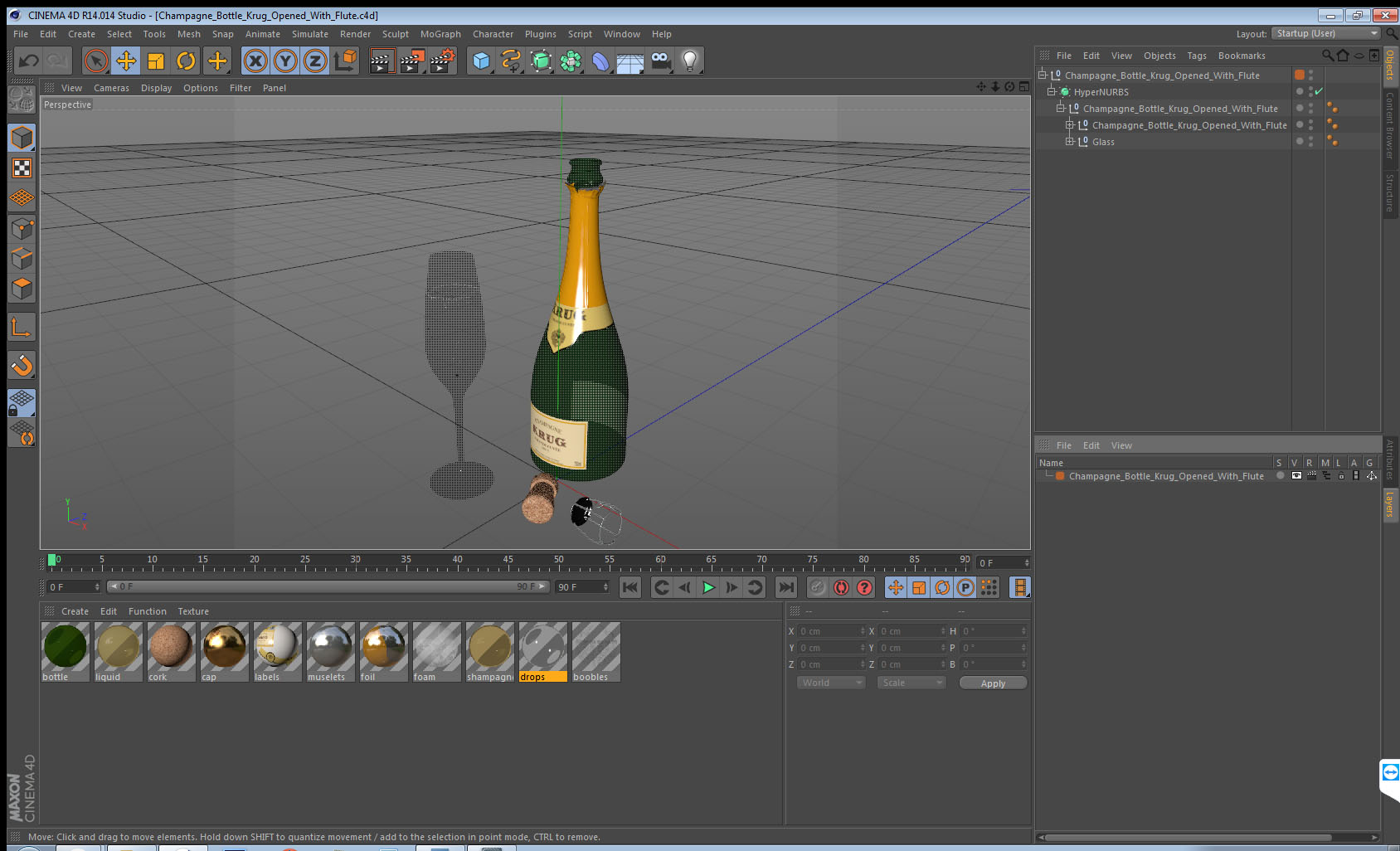Open the Scale mode dropdown
The width and height of the screenshot is (1400, 851).
(x=911, y=683)
